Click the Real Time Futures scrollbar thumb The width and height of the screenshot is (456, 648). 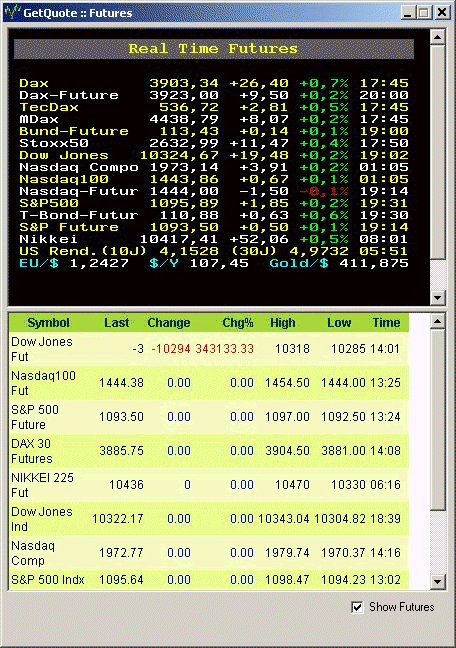tap(437, 152)
